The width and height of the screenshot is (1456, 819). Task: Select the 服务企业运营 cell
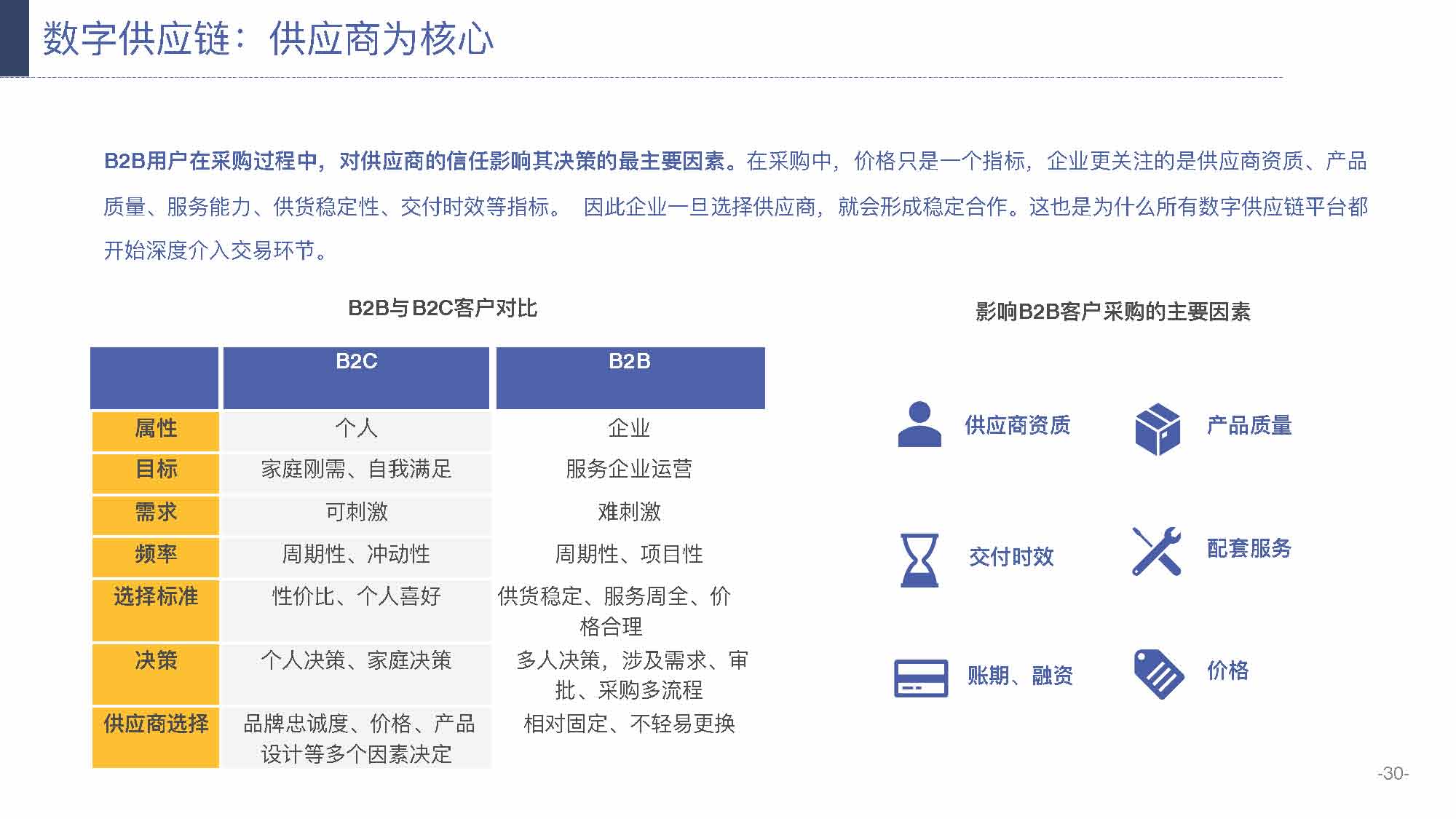(630, 473)
